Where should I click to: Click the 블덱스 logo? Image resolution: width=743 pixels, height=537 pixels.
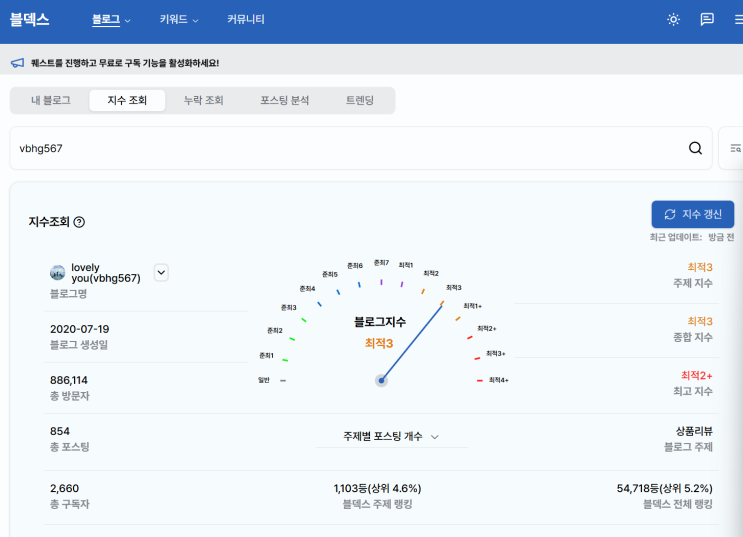tap(29, 19)
